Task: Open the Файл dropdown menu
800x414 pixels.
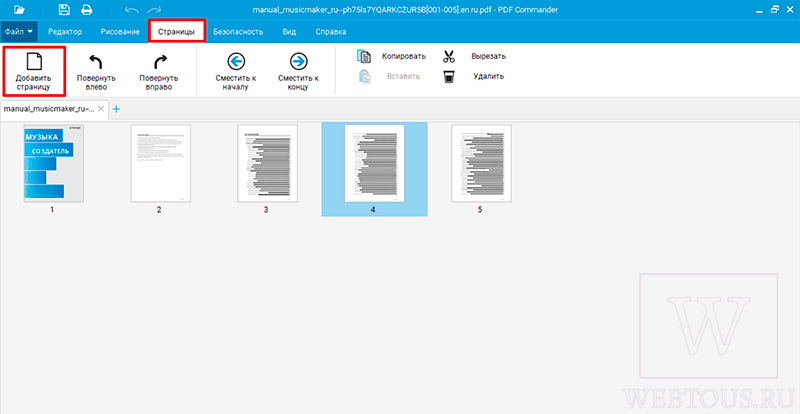Action: coord(18,32)
